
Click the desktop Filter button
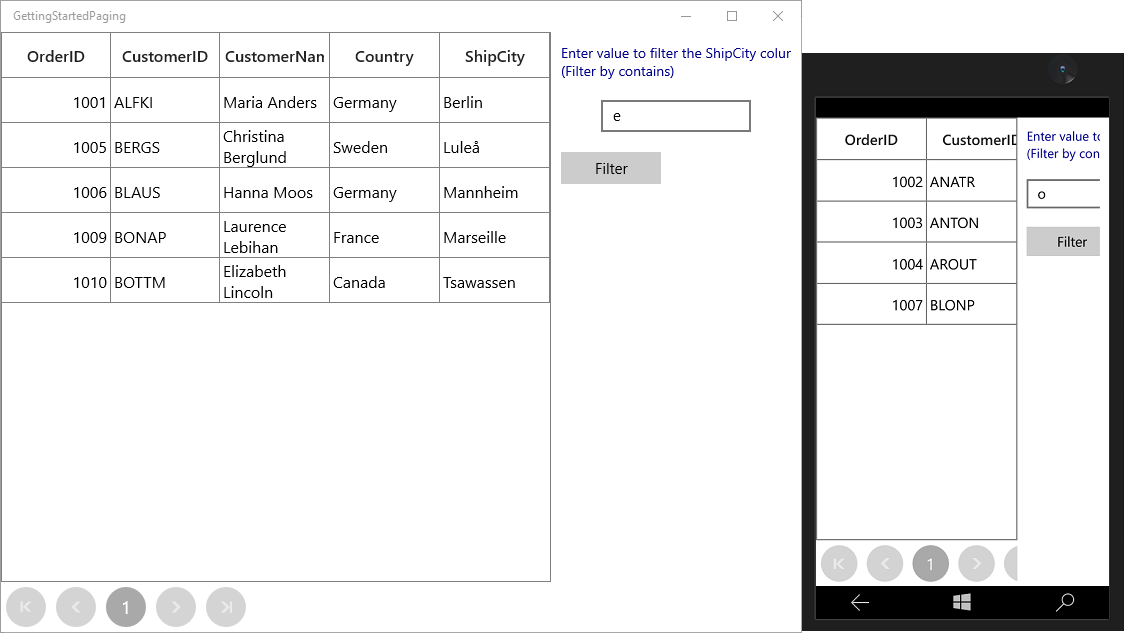click(611, 168)
